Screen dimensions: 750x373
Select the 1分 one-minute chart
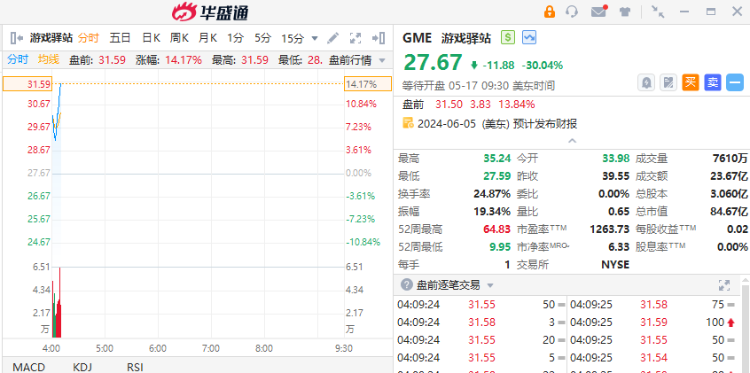pyautogui.click(x=235, y=38)
